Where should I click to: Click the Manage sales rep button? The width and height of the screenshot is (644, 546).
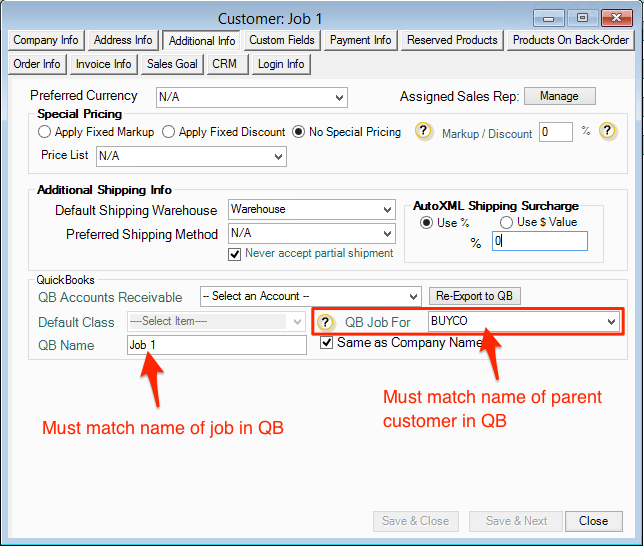click(559, 96)
